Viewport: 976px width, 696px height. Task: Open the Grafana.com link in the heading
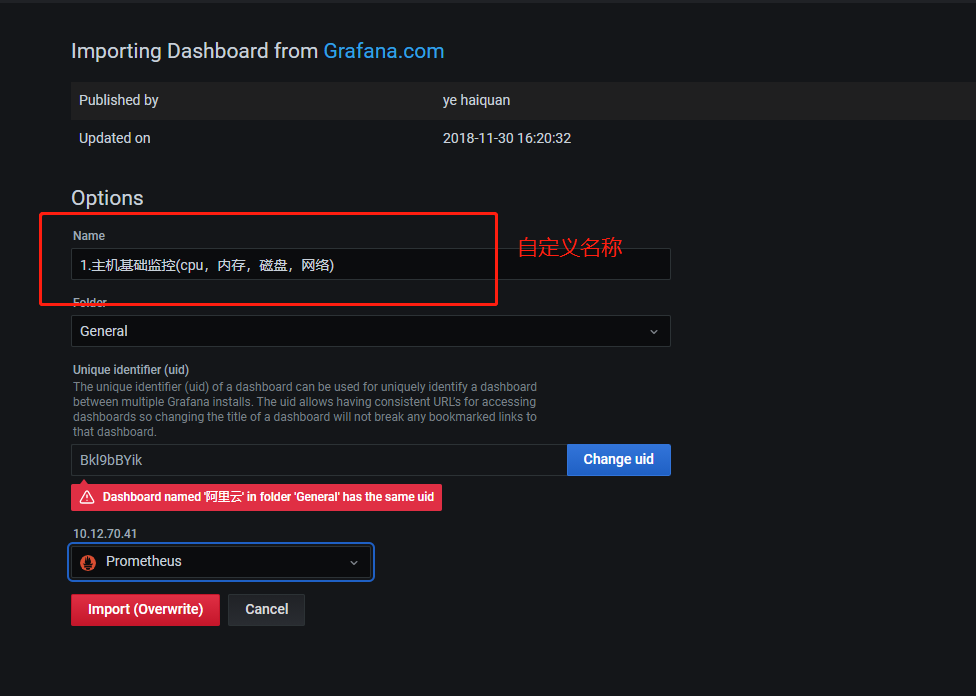383,51
